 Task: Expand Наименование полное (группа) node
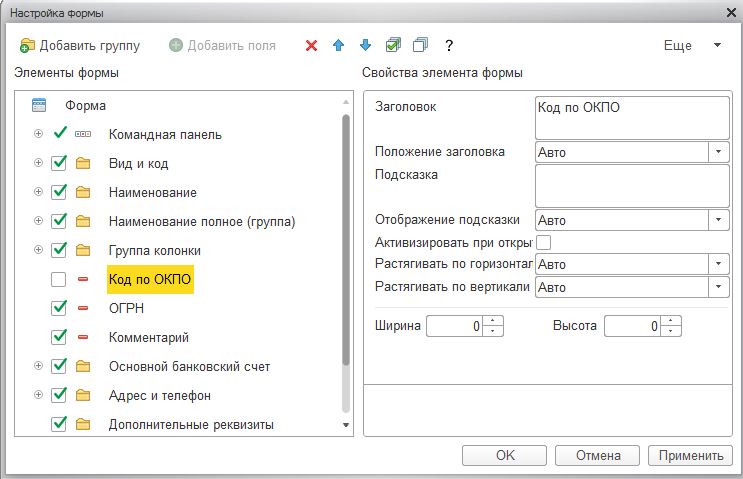coord(38,221)
